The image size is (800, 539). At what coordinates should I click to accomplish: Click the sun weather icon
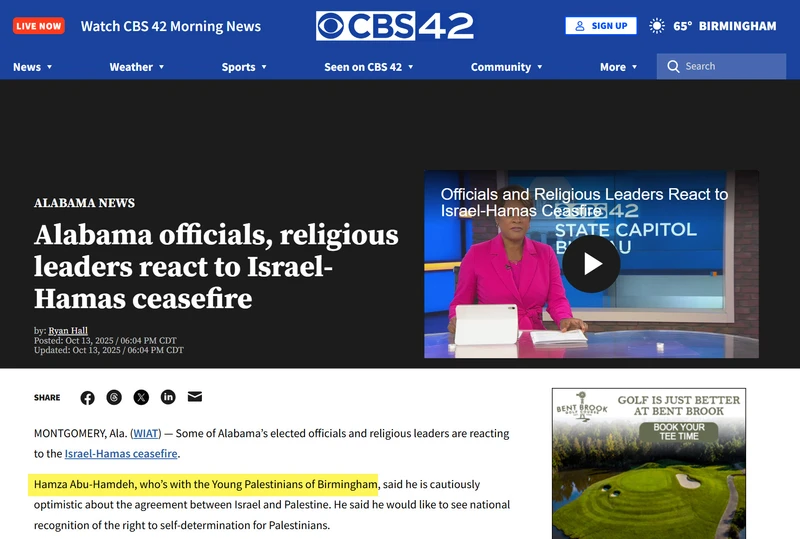(657, 26)
